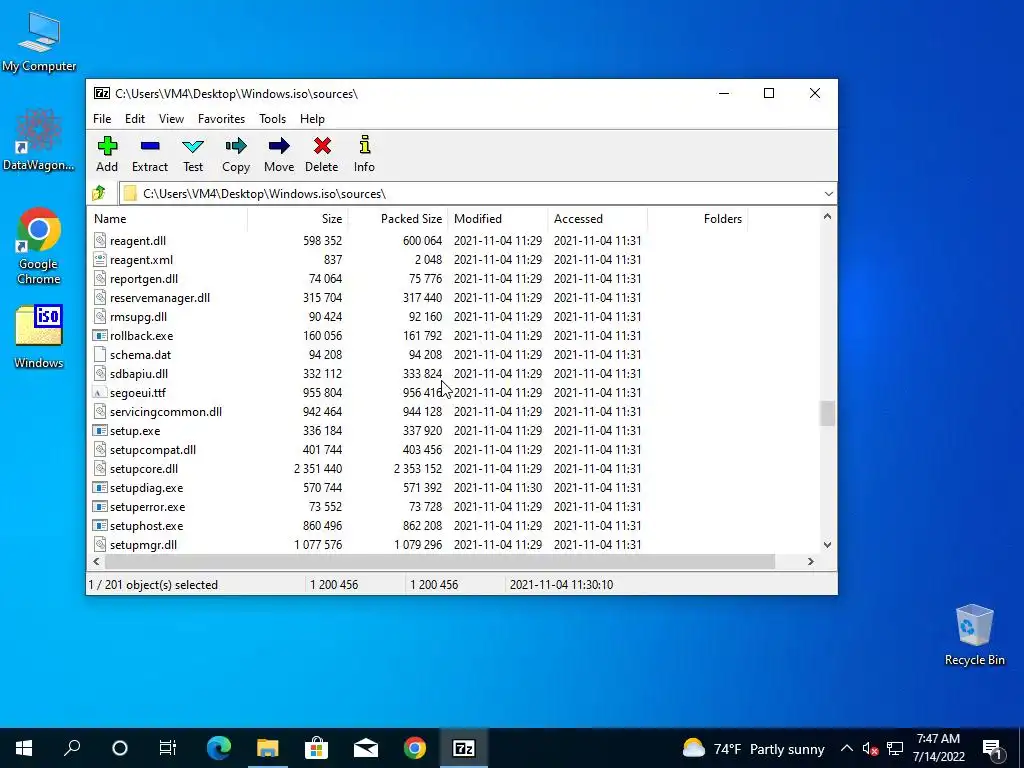This screenshot has height=768, width=1024.
Task: Open the Windows Start menu
Action: 24,748
